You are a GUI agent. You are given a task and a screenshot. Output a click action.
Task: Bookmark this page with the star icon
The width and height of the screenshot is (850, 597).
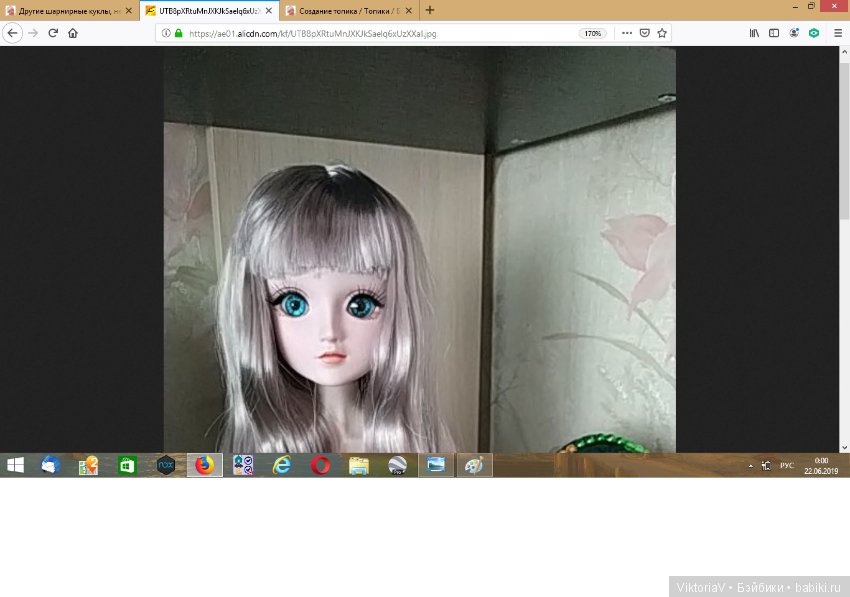click(662, 33)
